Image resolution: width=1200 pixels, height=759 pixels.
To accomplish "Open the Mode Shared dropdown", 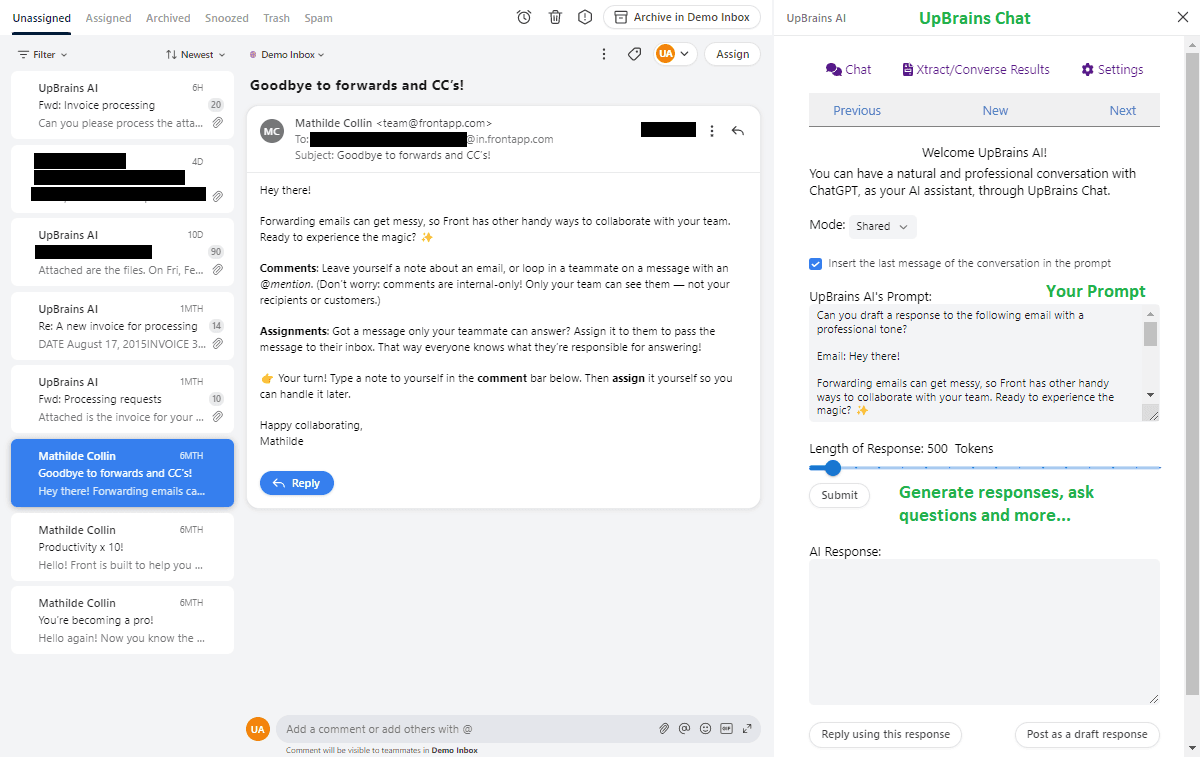I will click(882, 226).
